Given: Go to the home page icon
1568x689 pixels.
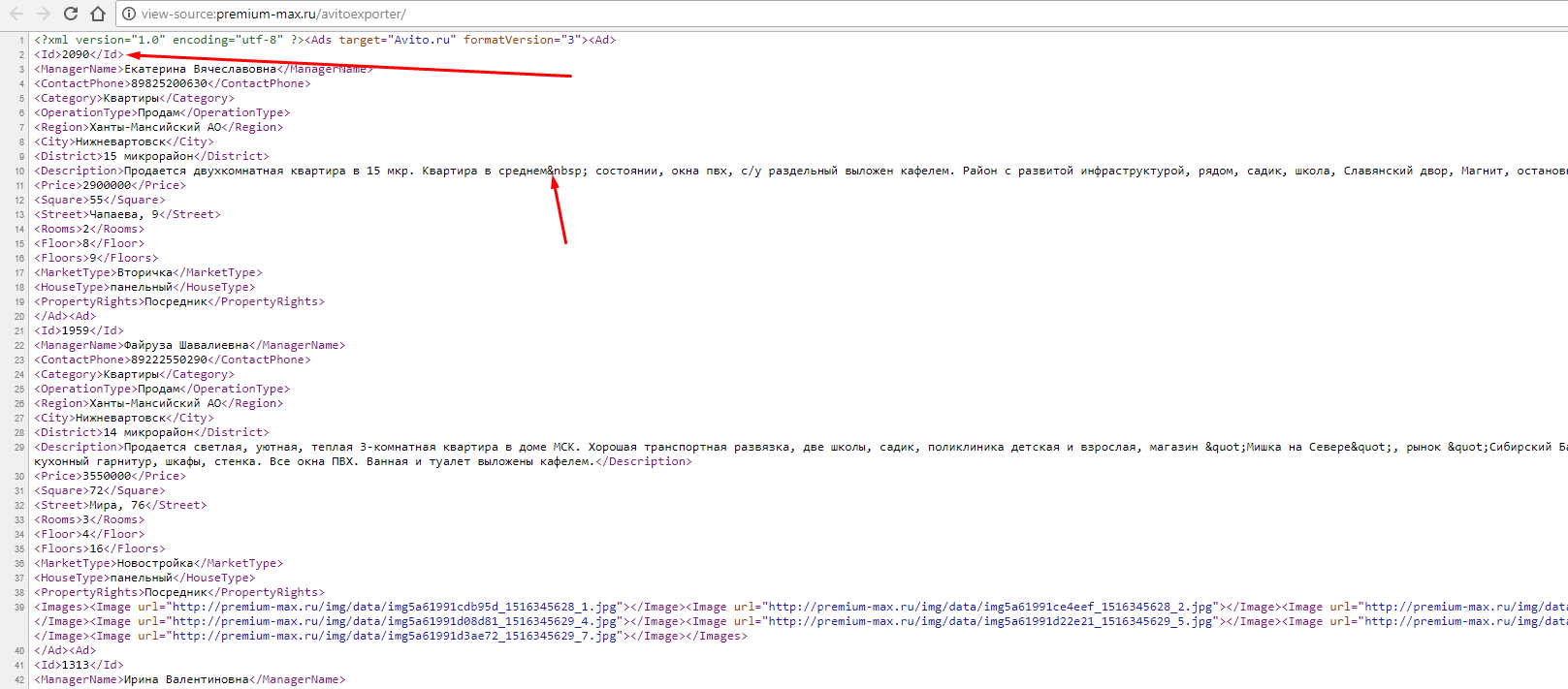Looking at the screenshot, I should [x=98, y=14].
